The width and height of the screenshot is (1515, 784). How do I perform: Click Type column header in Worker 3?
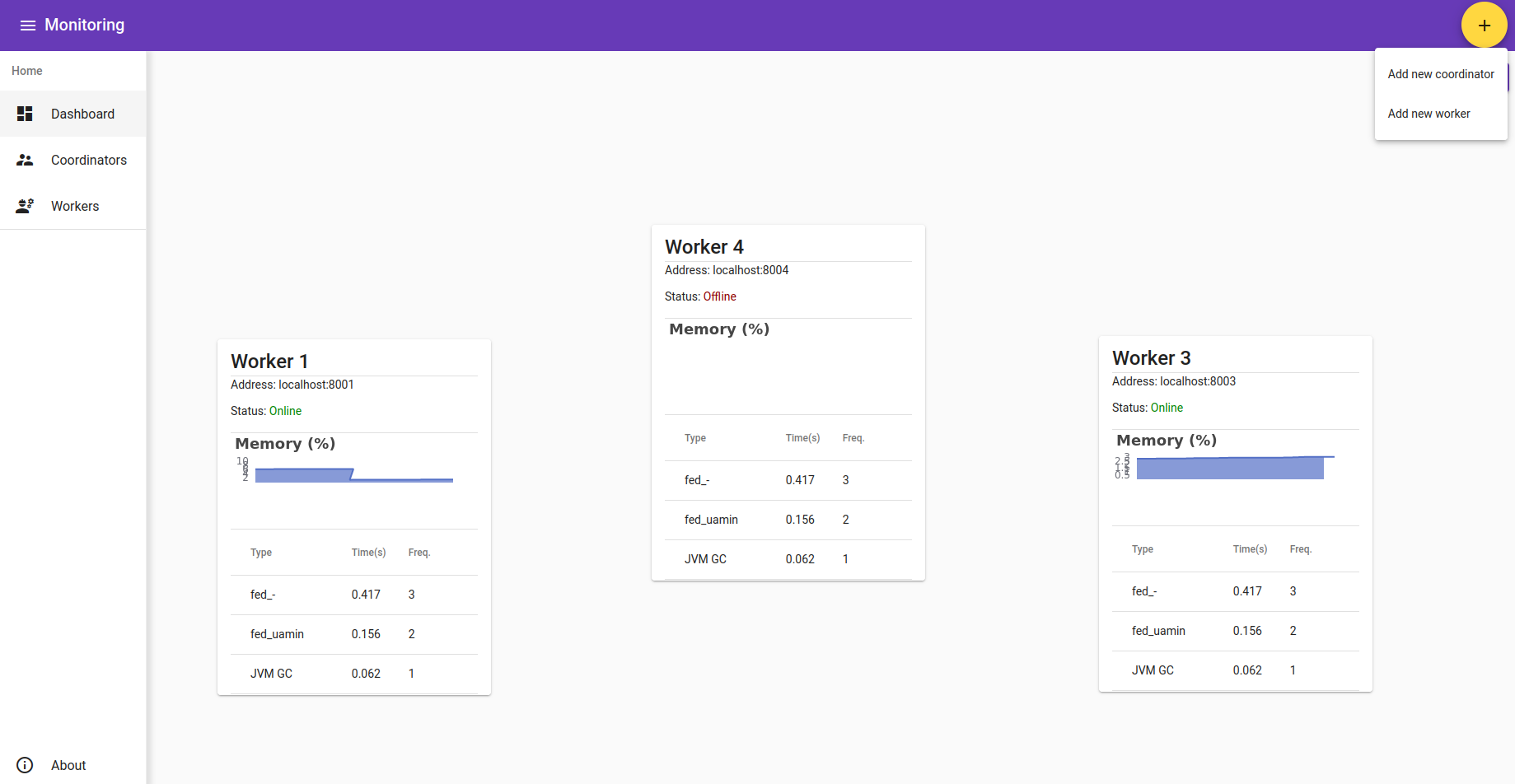1143,549
